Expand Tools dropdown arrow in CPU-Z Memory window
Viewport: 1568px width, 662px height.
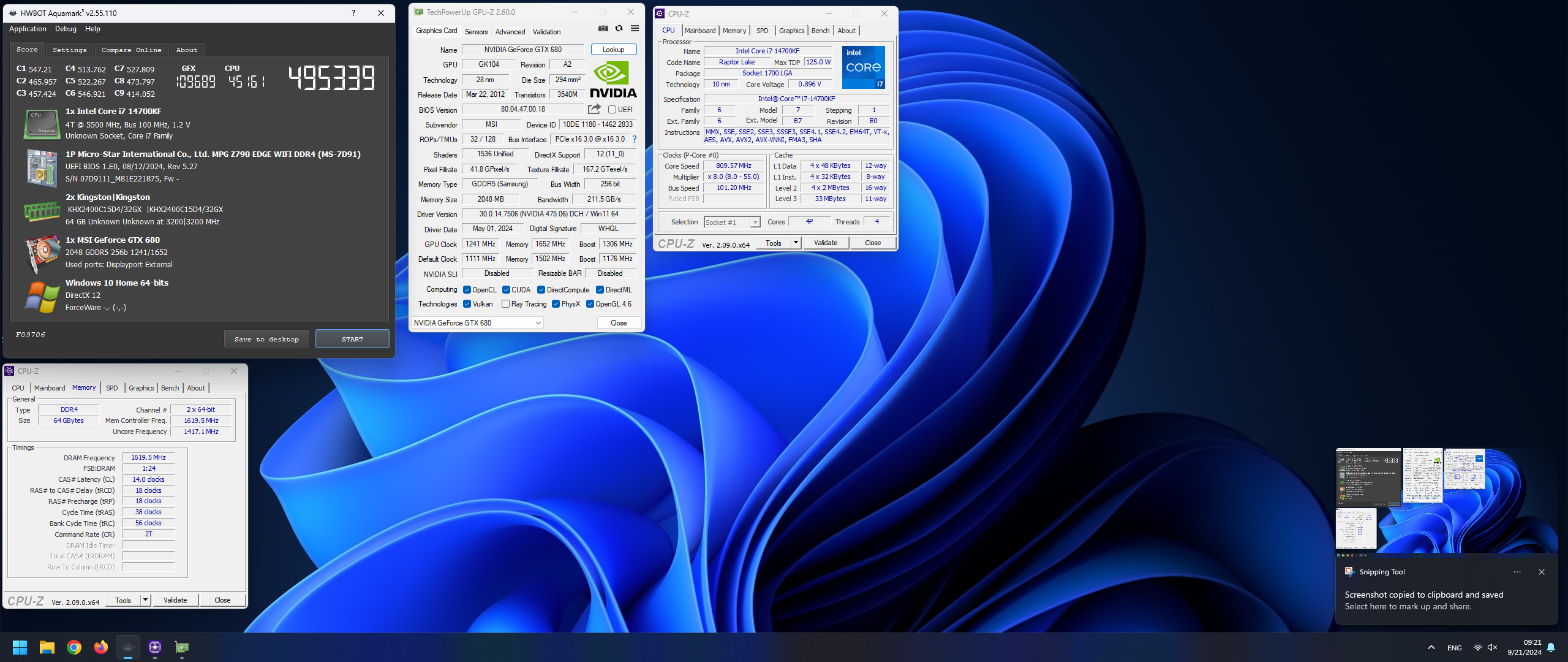[x=145, y=600]
